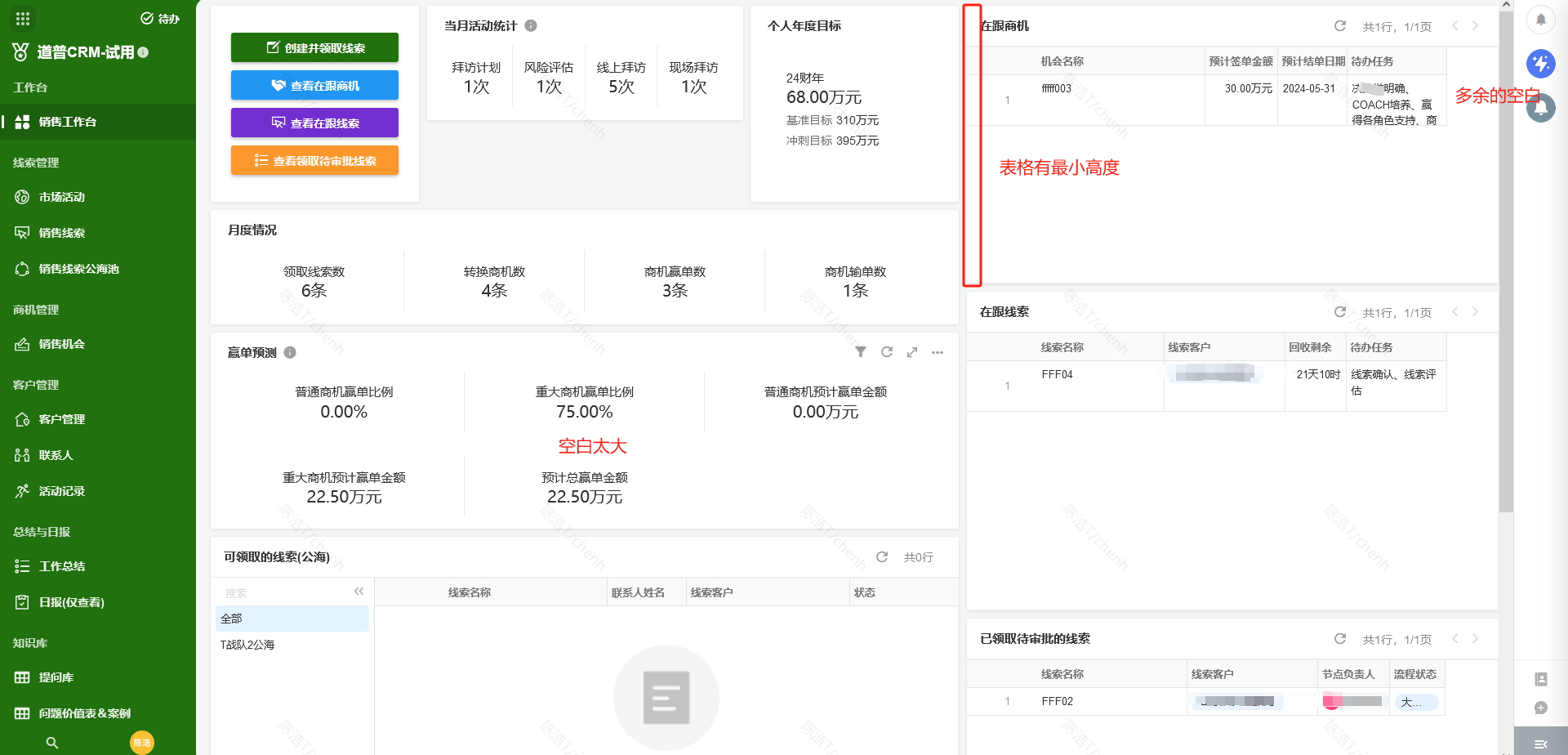Navigate to 销售线索公海池
Image resolution: width=1568 pixels, height=755 pixels.
(98, 269)
